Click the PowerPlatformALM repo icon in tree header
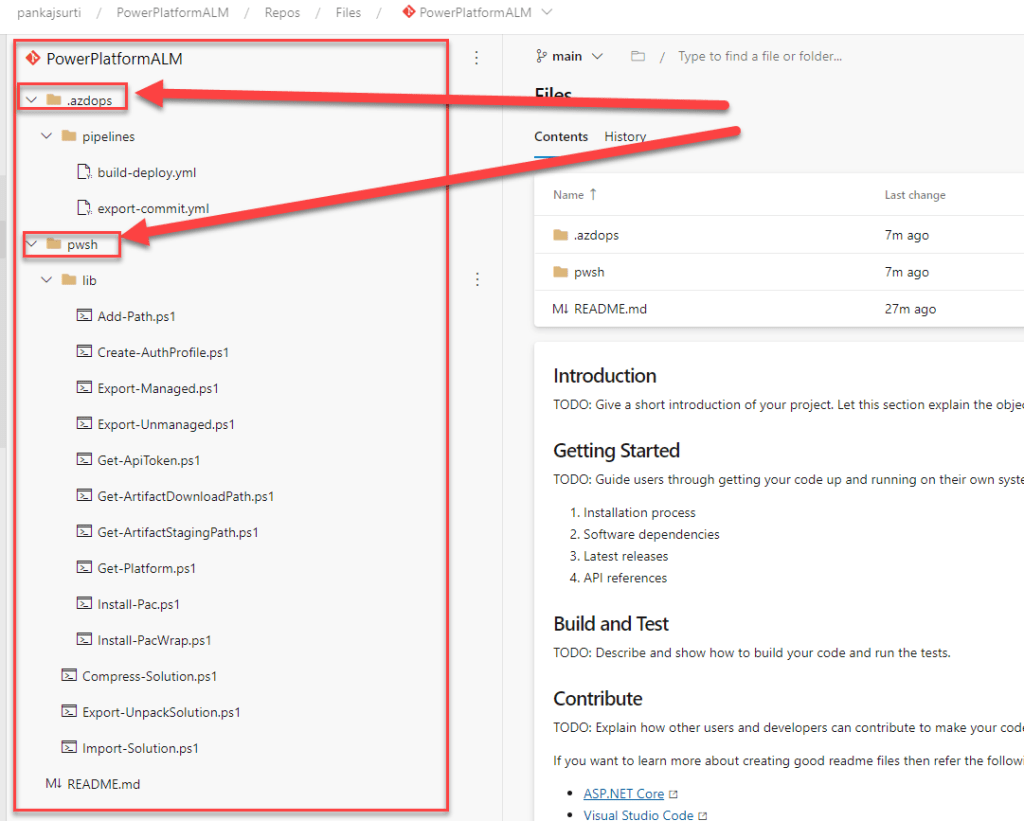This screenshot has width=1024, height=821. (x=33, y=58)
